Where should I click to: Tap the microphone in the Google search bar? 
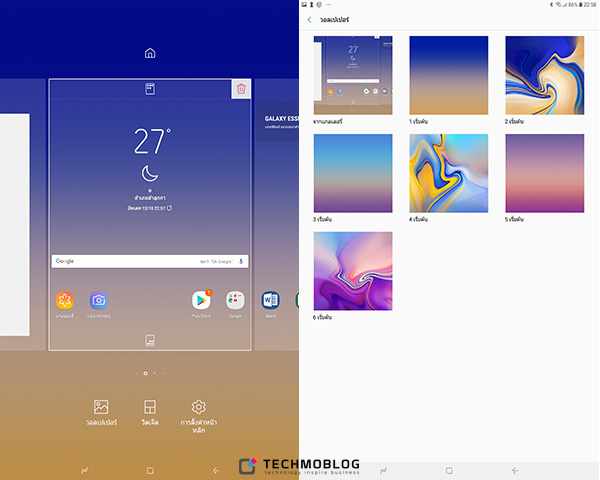click(241, 261)
